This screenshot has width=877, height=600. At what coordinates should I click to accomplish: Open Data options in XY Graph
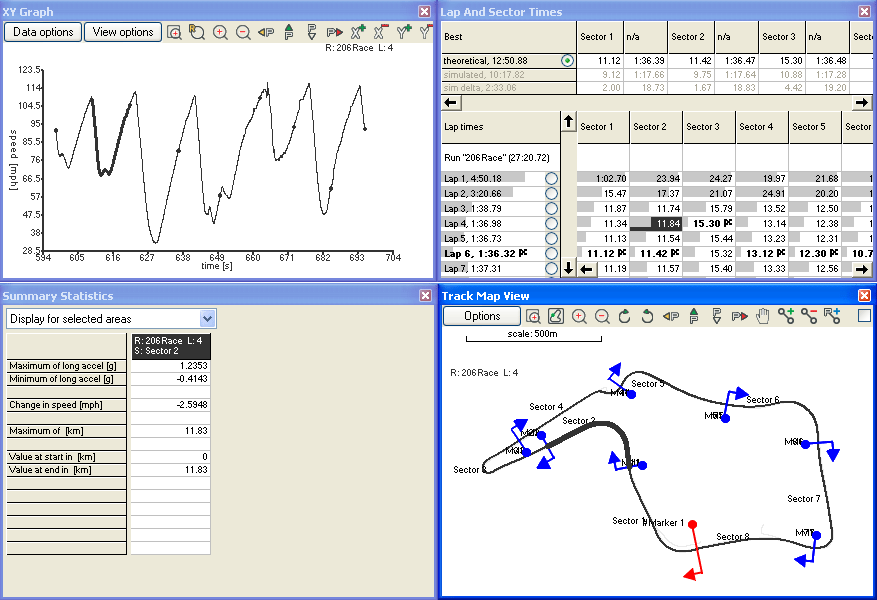tap(43, 32)
